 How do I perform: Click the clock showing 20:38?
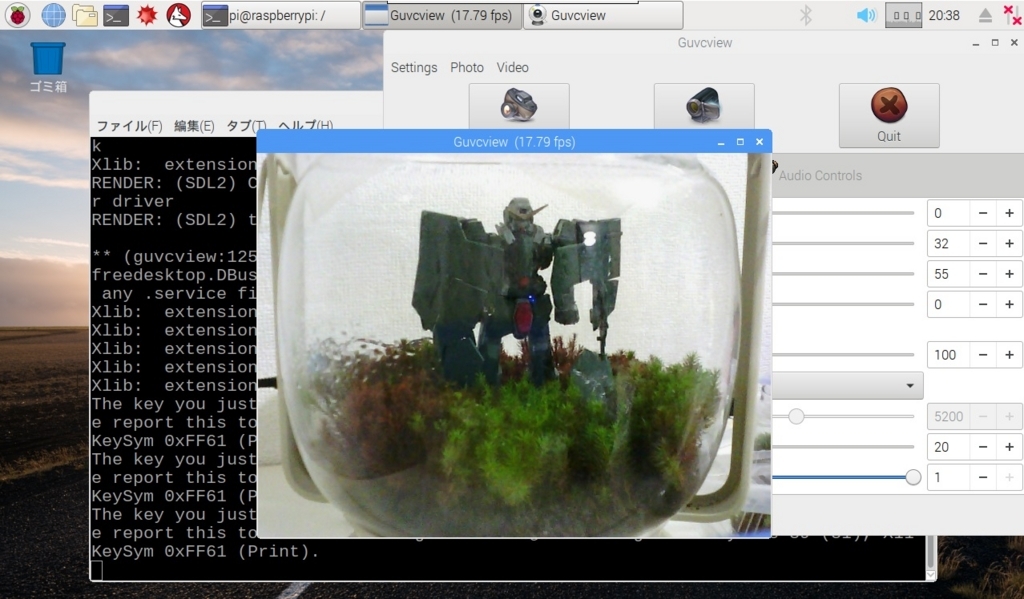pyautogui.click(x=944, y=15)
